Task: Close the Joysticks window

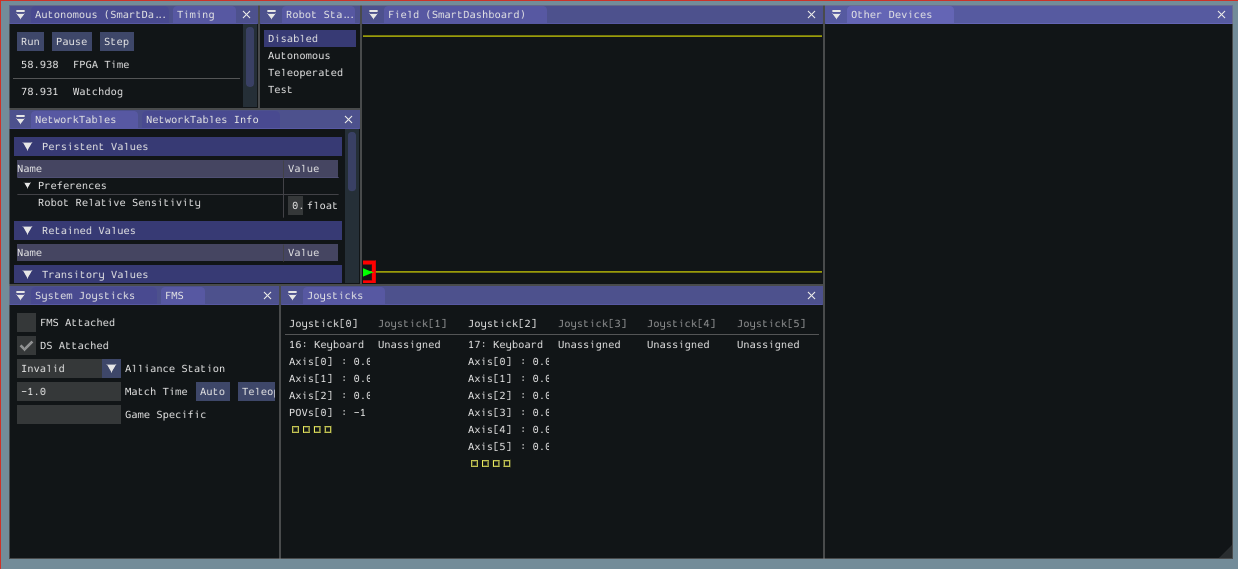Action: pyautogui.click(x=812, y=296)
